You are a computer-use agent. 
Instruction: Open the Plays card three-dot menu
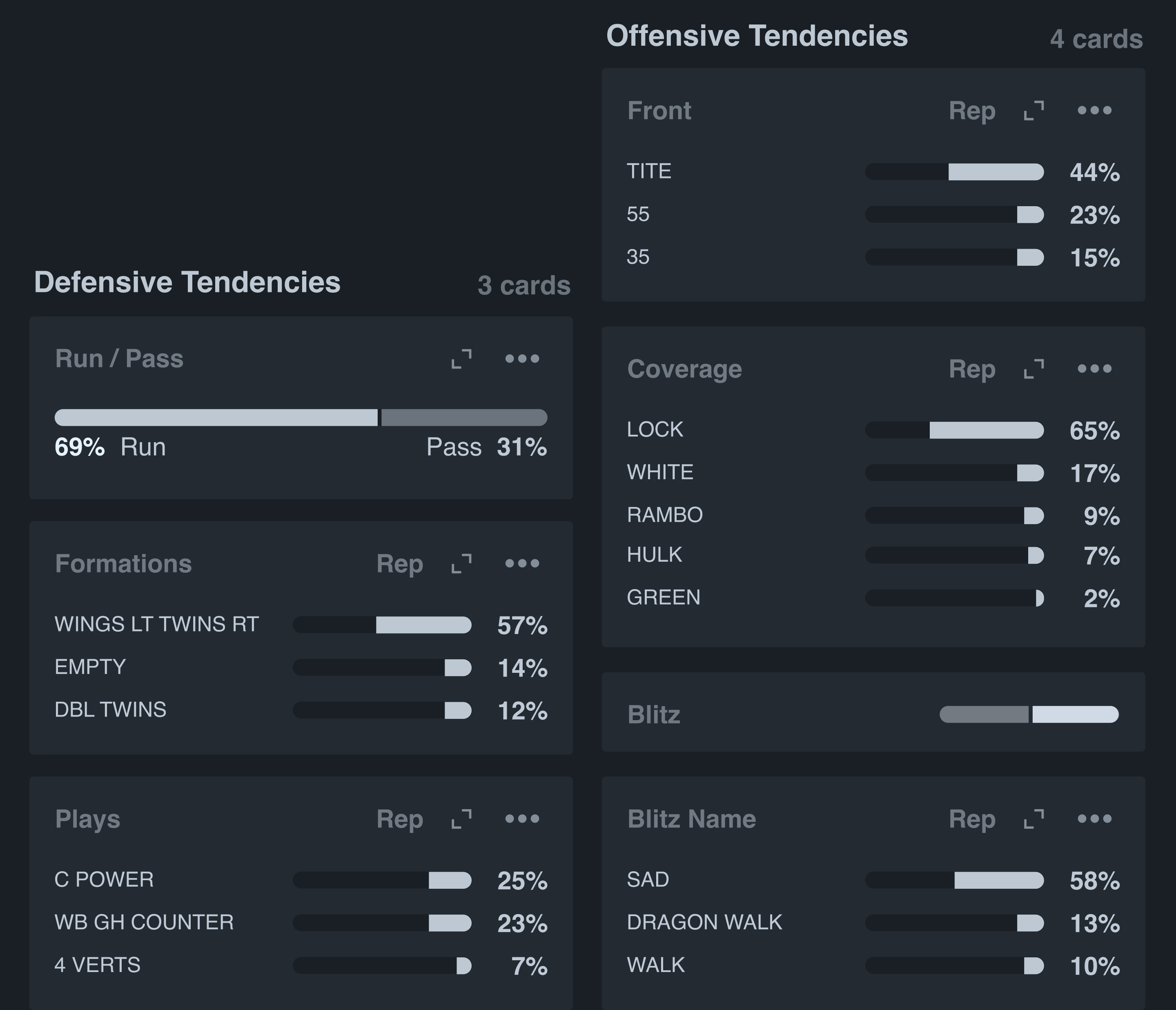point(522,819)
